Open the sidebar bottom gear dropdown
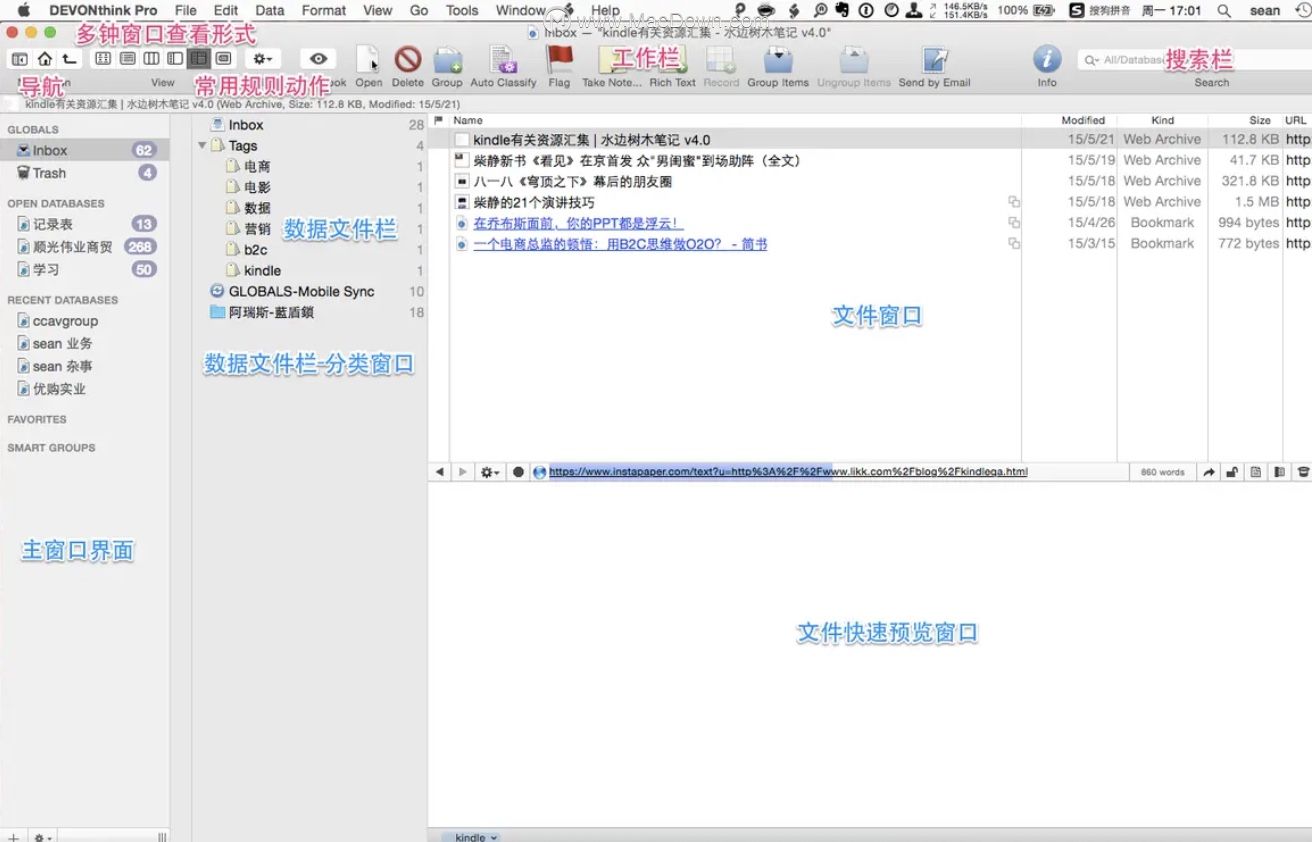This screenshot has height=842, width=1312. [x=43, y=836]
